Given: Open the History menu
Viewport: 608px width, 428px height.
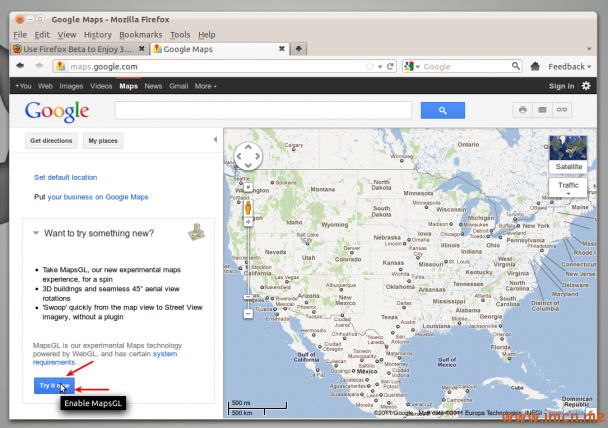Looking at the screenshot, I should (x=98, y=35).
